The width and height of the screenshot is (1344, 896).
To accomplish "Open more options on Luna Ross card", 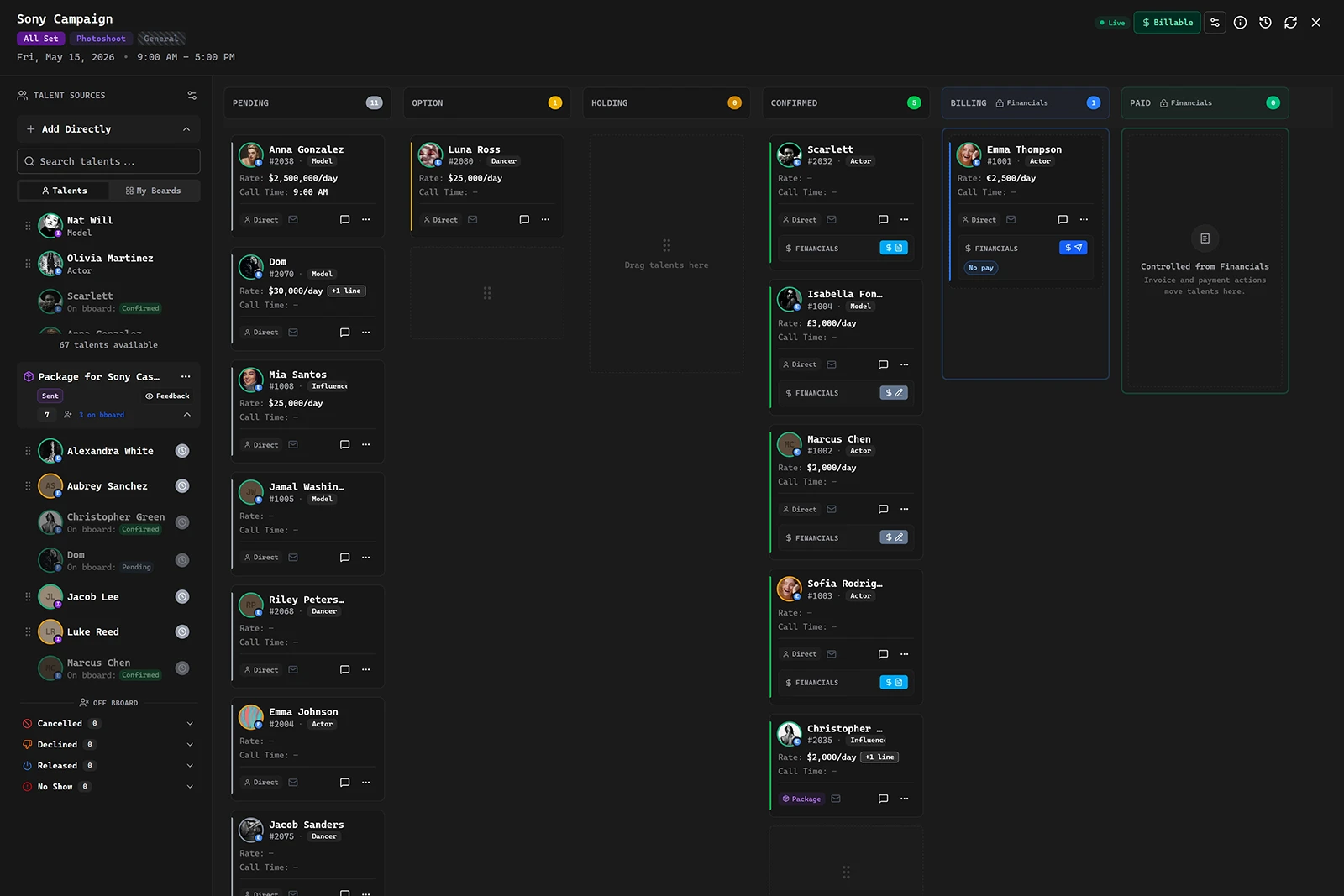I will [x=545, y=220].
